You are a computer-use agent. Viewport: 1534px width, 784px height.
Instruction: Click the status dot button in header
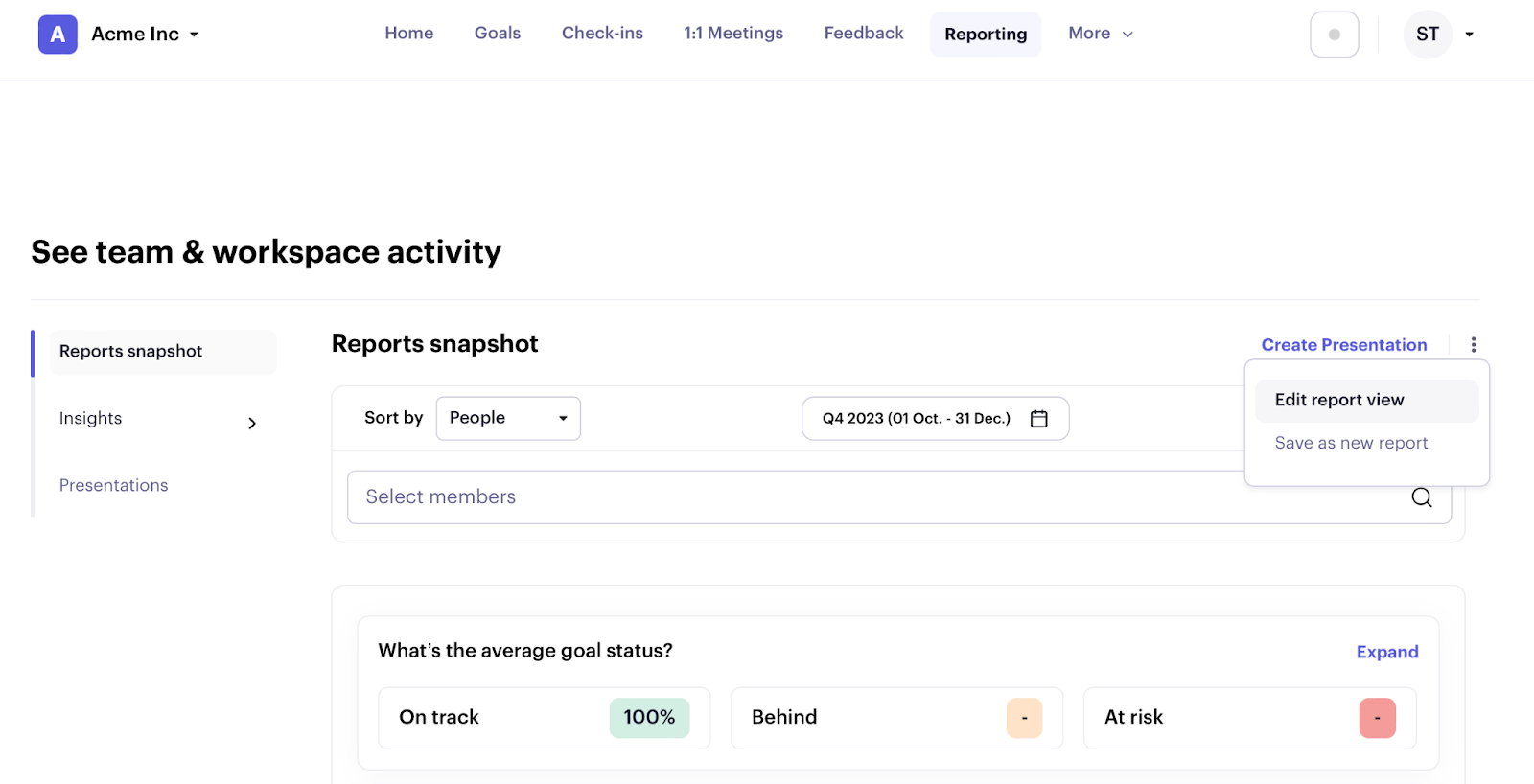1335,35
